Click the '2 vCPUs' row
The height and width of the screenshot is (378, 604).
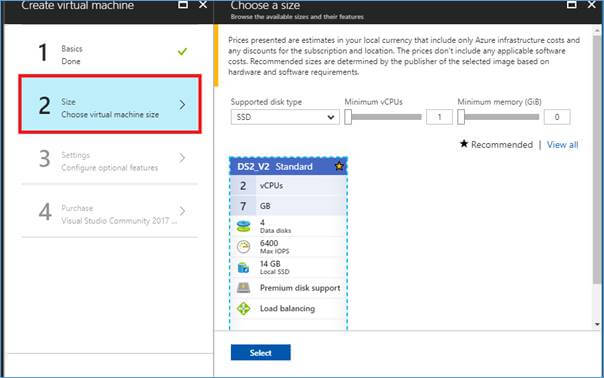point(288,186)
